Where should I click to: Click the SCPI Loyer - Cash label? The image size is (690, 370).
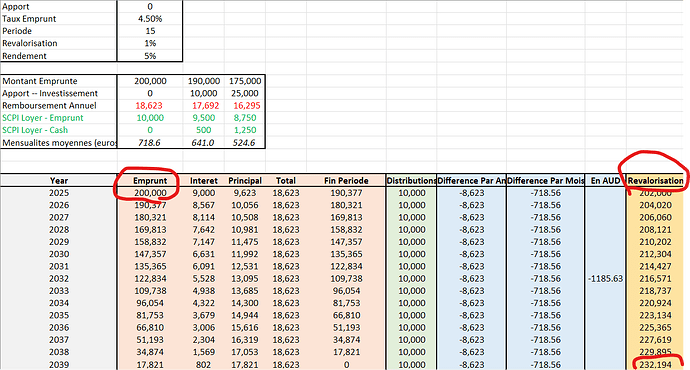[35, 130]
